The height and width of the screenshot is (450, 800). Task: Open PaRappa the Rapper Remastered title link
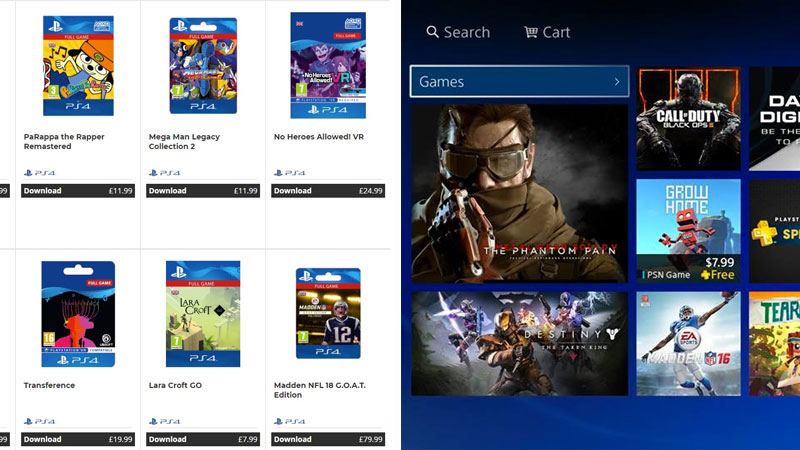click(x=64, y=141)
